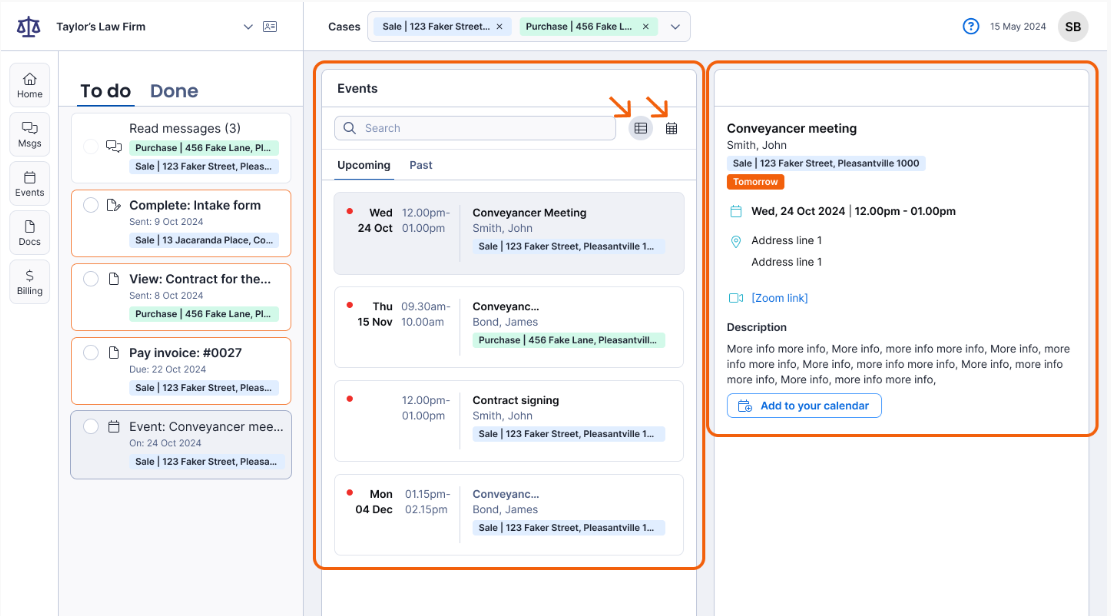Open the Msgs sidebar icon
This screenshot has width=1111, height=616.
(x=30, y=134)
